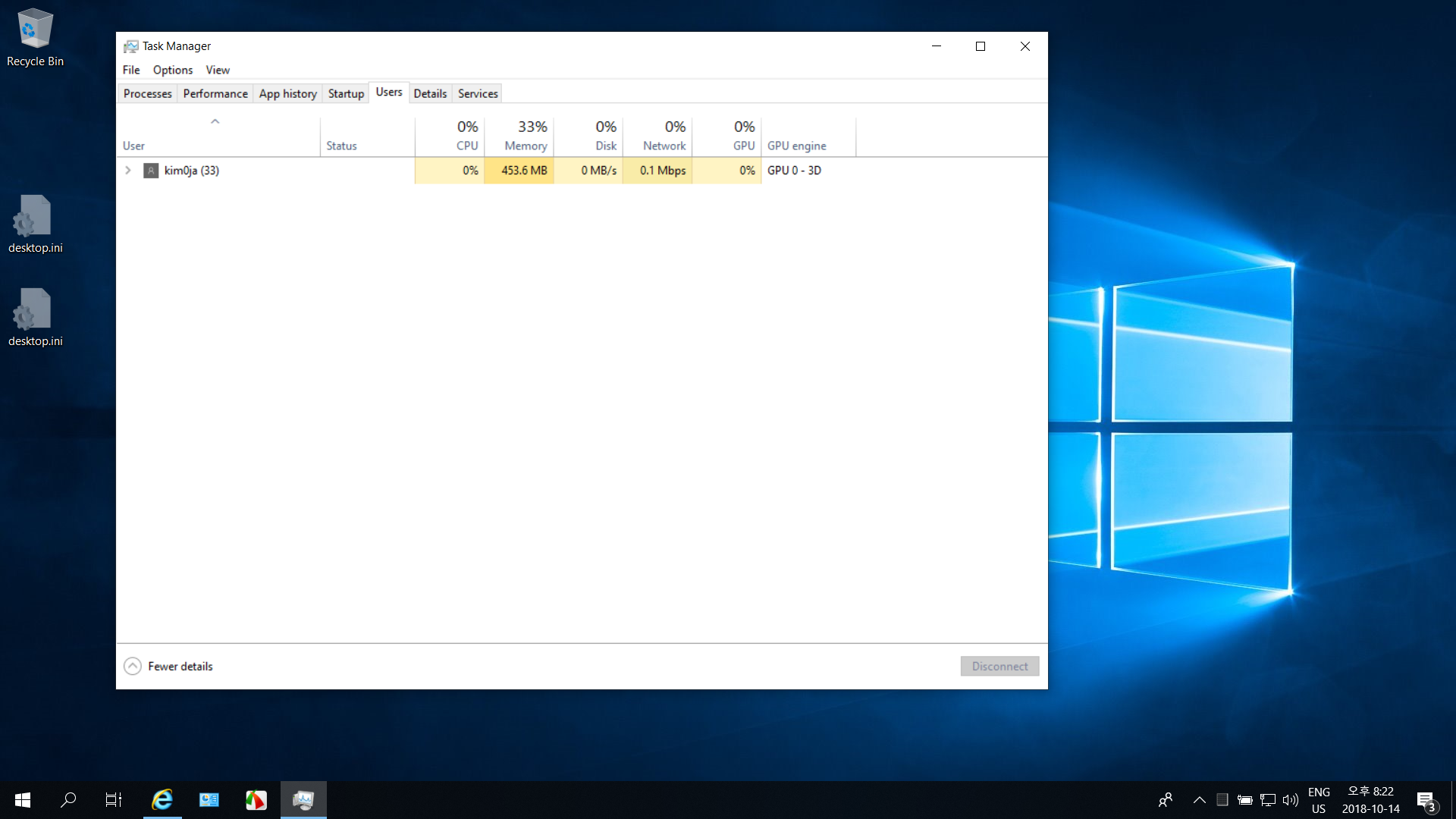Image resolution: width=1456 pixels, height=819 pixels.
Task: Click the 453.6 MB memory value
Action: tap(524, 171)
